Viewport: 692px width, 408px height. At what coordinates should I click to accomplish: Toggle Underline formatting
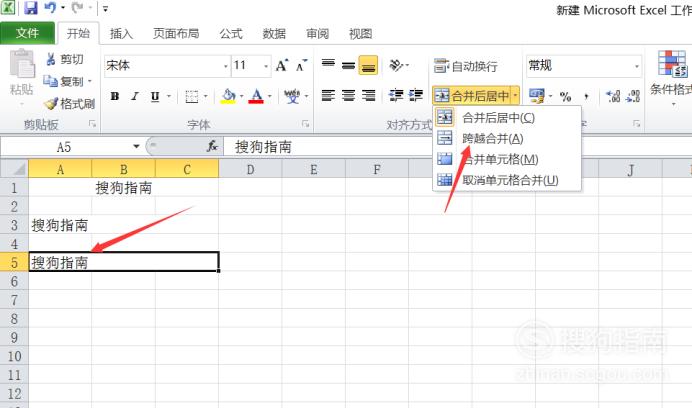(x=155, y=96)
